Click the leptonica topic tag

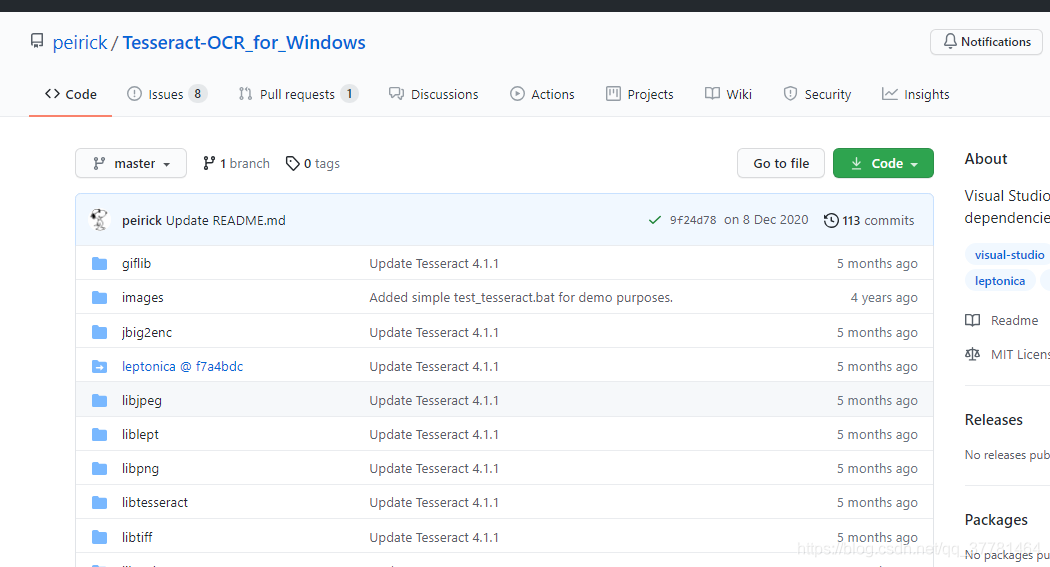pos(1000,281)
